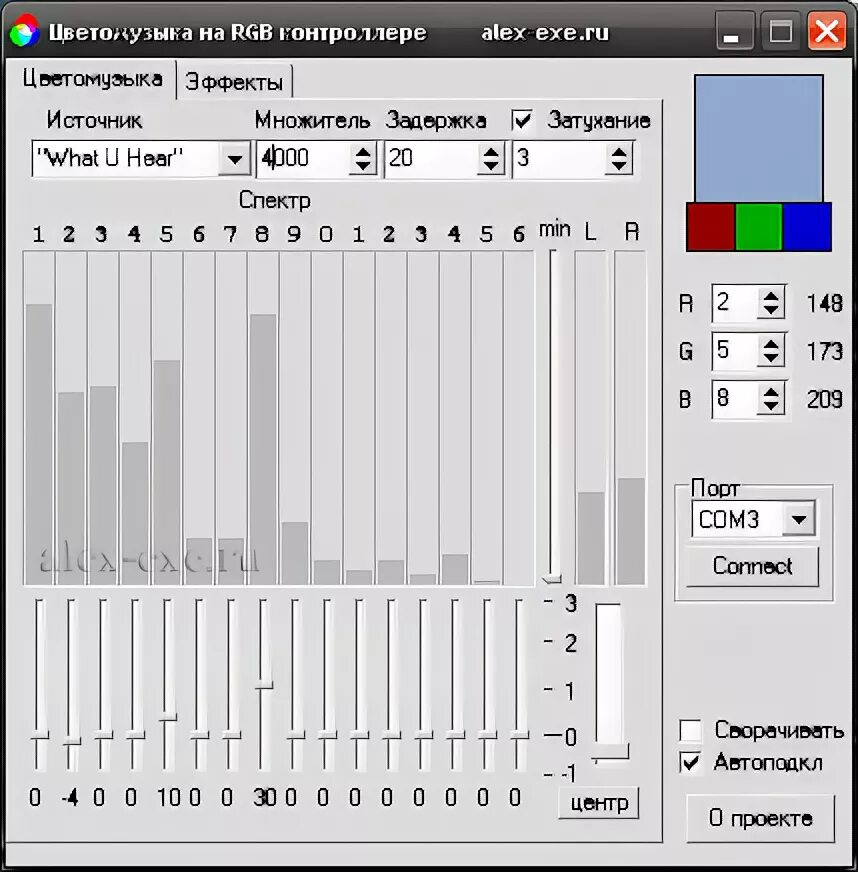This screenshot has width=858, height=872.
Task: Open the Источник 'What U Hear' dropdown
Action: point(235,160)
